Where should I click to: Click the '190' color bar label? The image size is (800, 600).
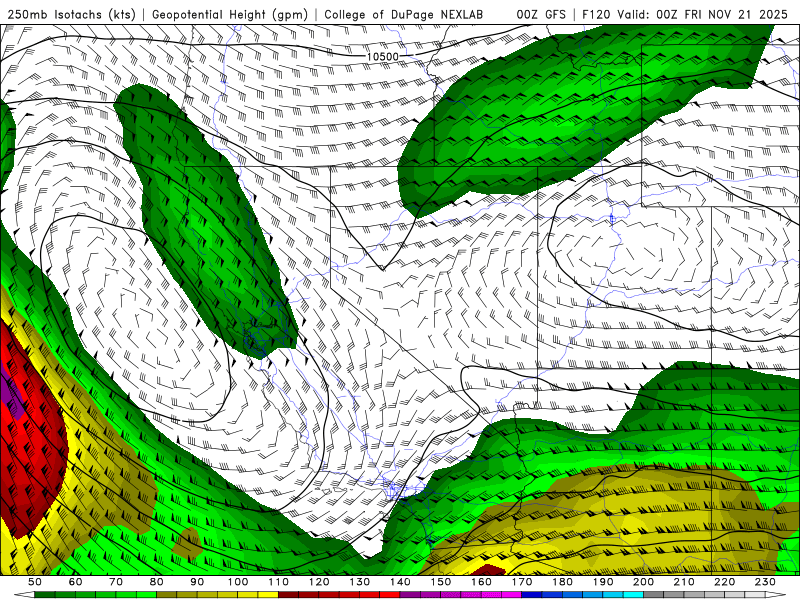click(x=603, y=582)
